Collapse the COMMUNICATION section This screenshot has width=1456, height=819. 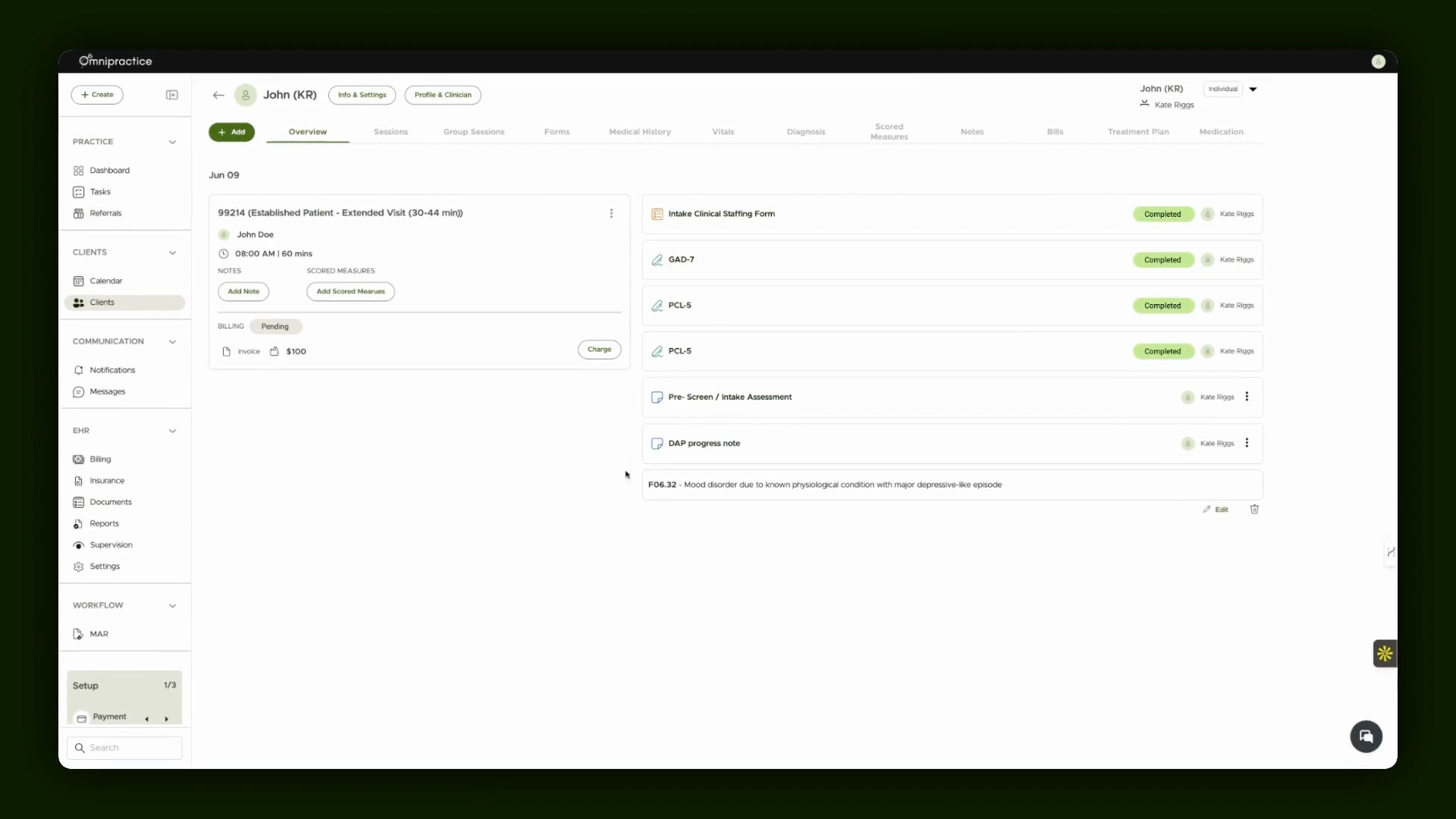click(x=172, y=342)
